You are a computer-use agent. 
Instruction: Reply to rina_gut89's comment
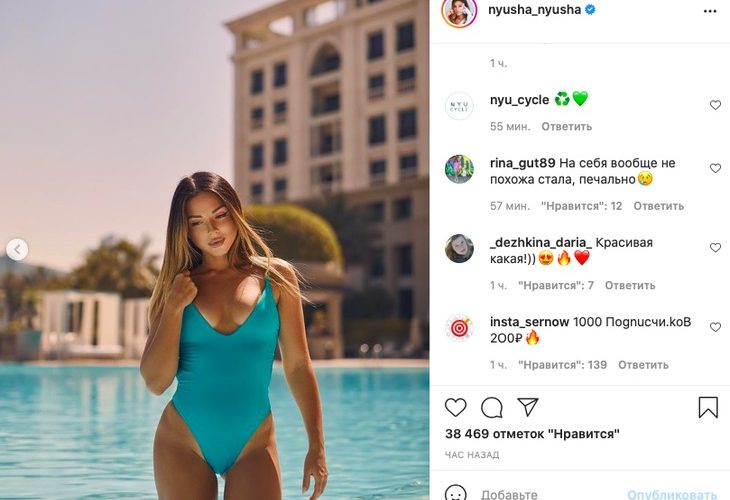pyautogui.click(x=658, y=206)
